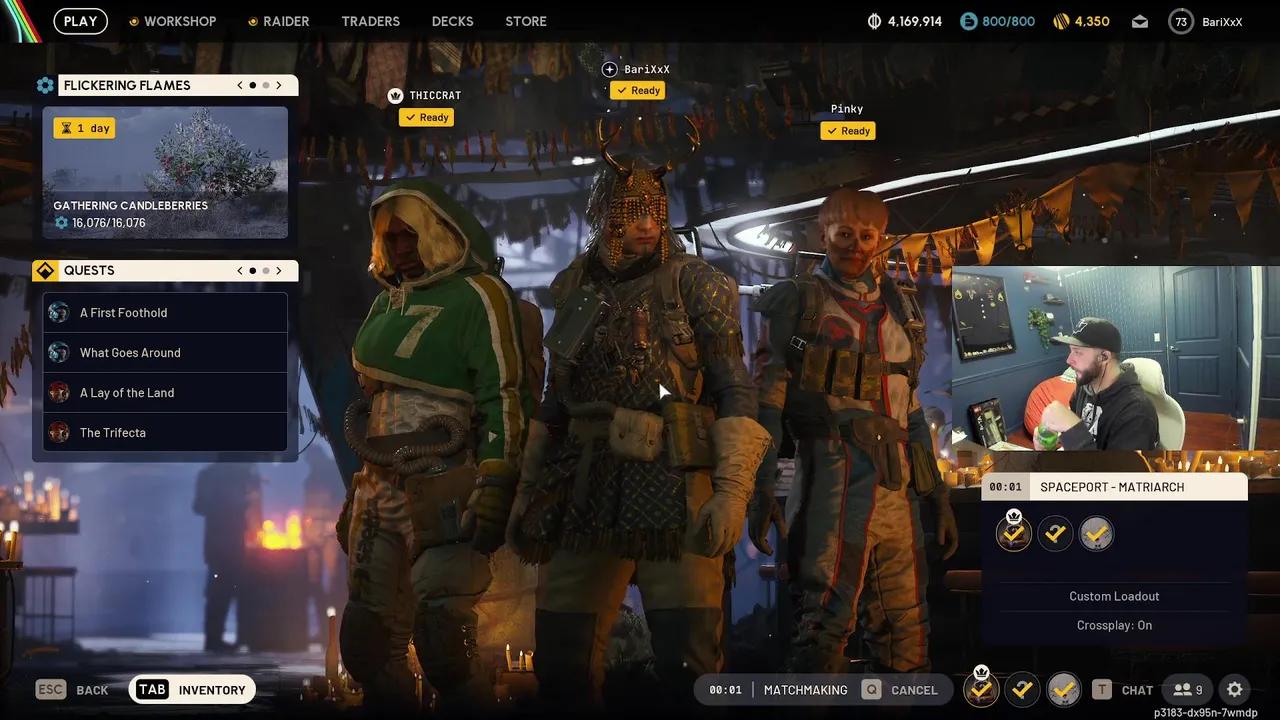Click the gold currency 4,350 icon
Image resolution: width=1280 pixels, height=720 pixels.
[x=1059, y=20]
